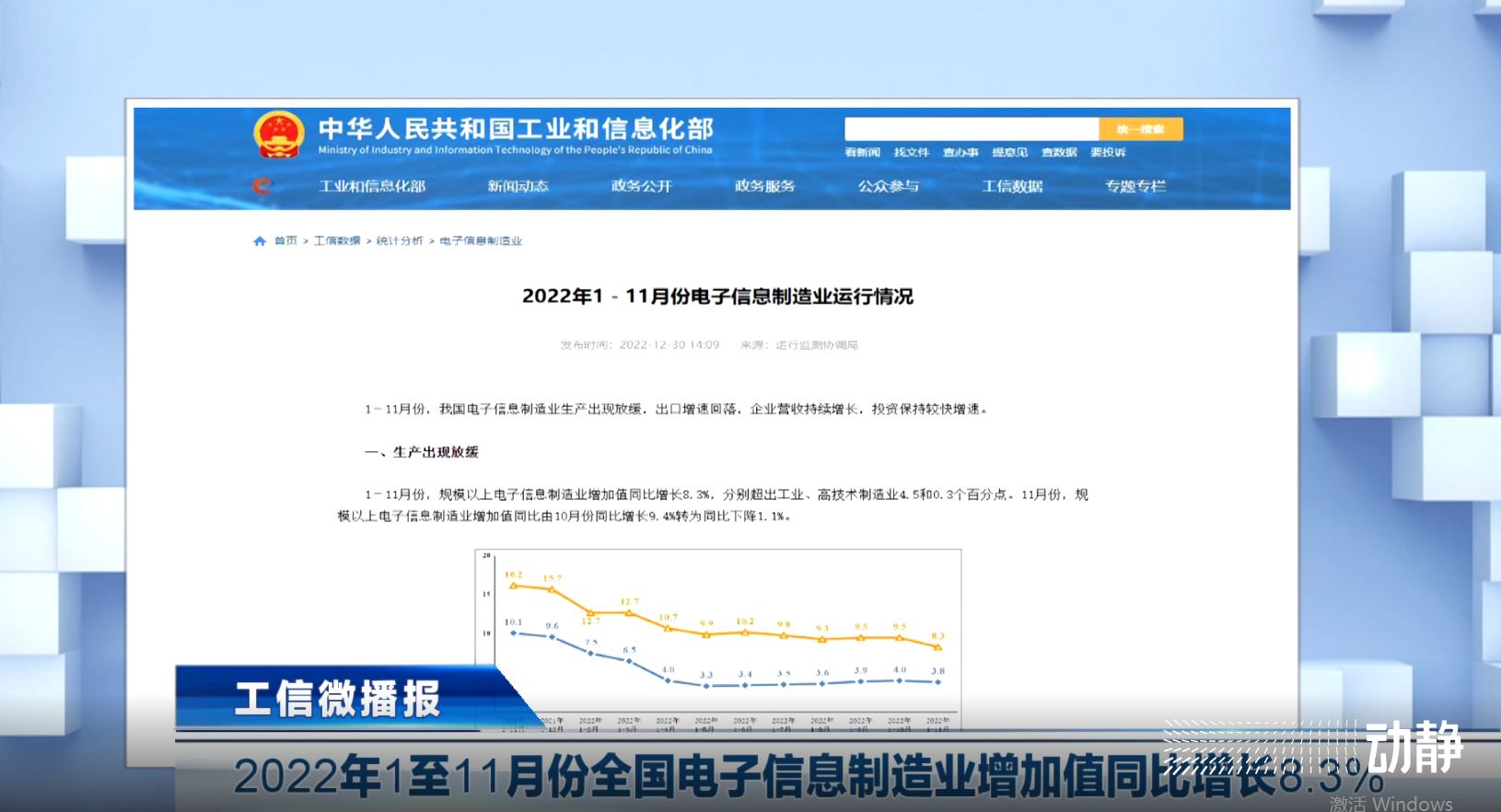This screenshot has width=1501, height=812.
Task: Select the 查数据 quick link
Action: tap(1059, 153)
